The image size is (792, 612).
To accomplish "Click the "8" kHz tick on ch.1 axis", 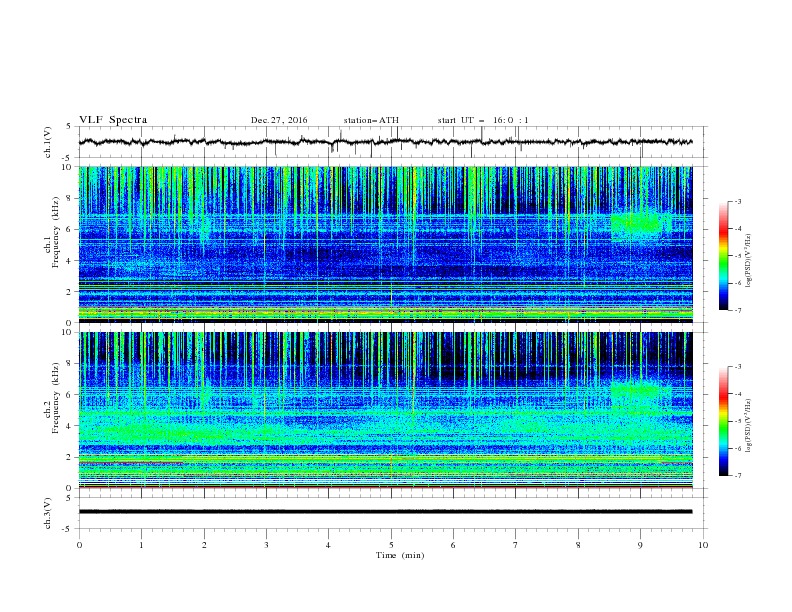I will tap(70, 198).
